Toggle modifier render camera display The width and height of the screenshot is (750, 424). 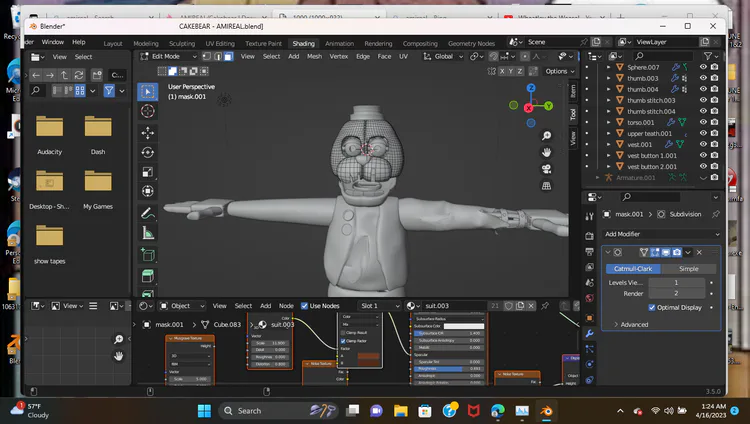point(677,252)
